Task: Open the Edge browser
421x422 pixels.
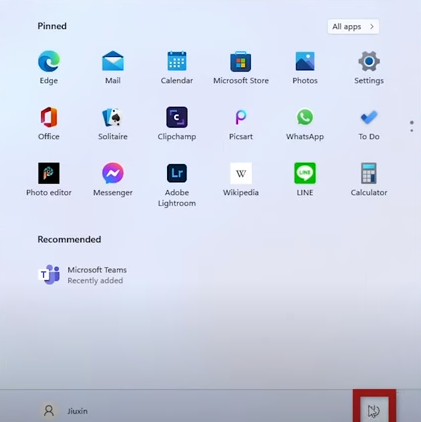Action: coord(49,68)
